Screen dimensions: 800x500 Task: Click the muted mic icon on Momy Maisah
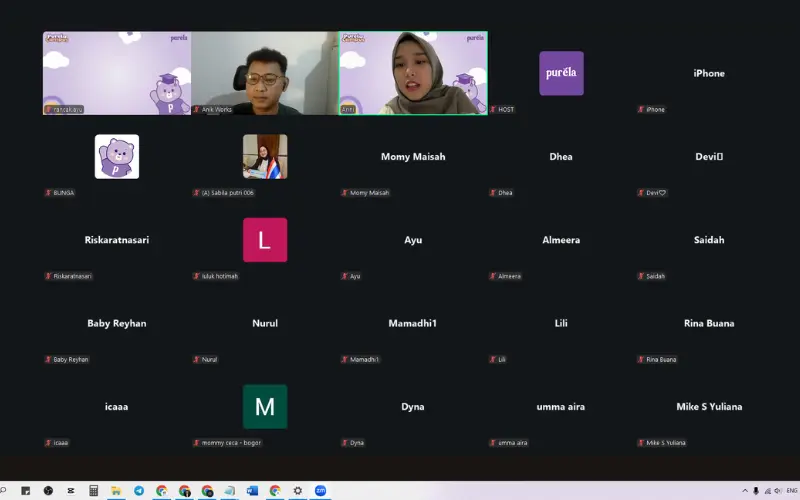pyautogui.click(x=345, y=193)
